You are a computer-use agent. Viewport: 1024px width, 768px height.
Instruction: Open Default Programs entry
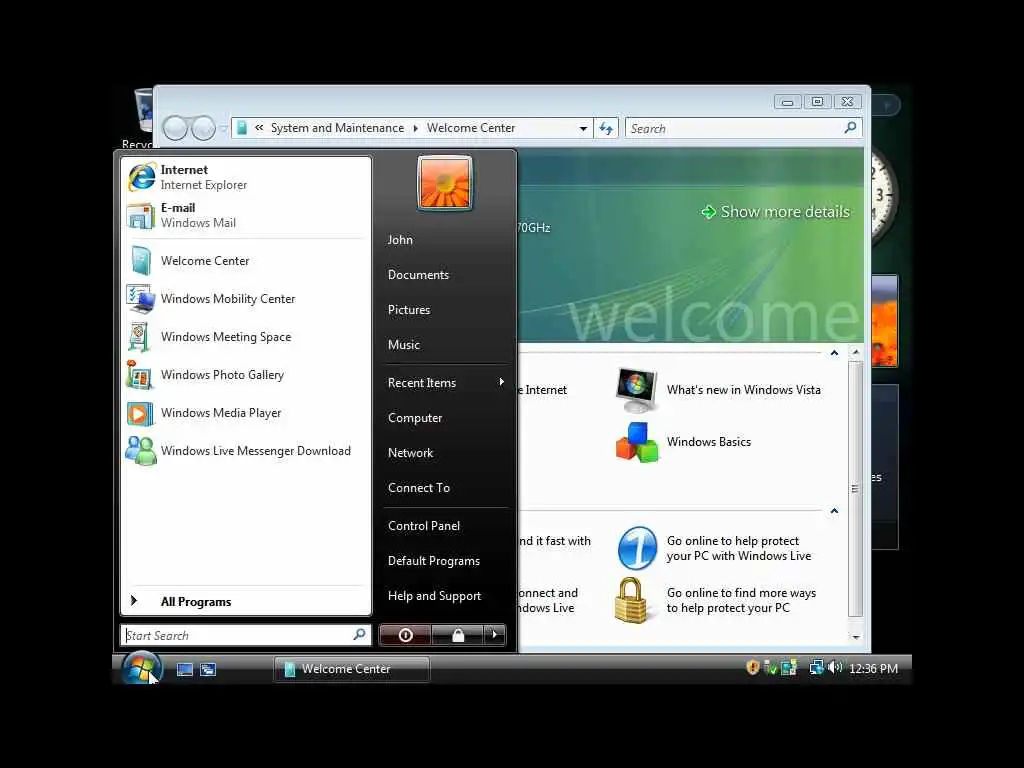point(434,561)
